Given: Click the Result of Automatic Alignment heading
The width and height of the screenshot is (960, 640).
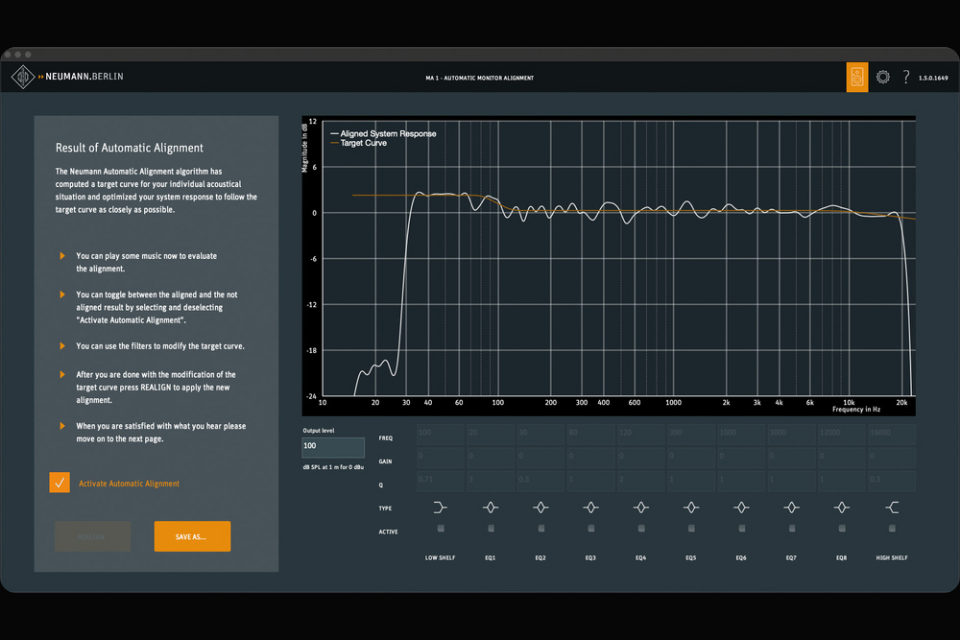Looking at the screenshot, I should (129, 148).
